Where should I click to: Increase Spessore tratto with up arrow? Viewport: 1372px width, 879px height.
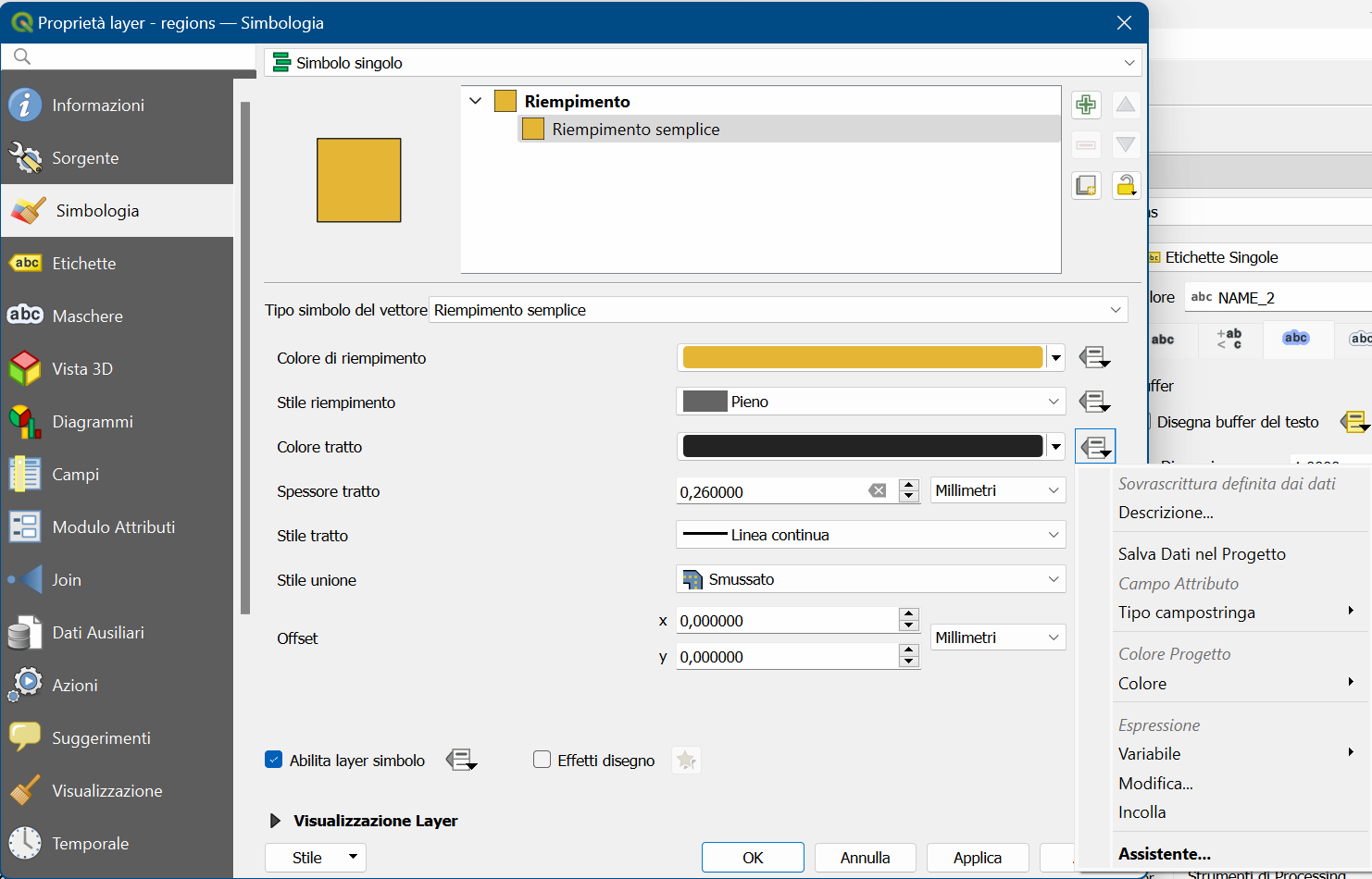point(909,485)
